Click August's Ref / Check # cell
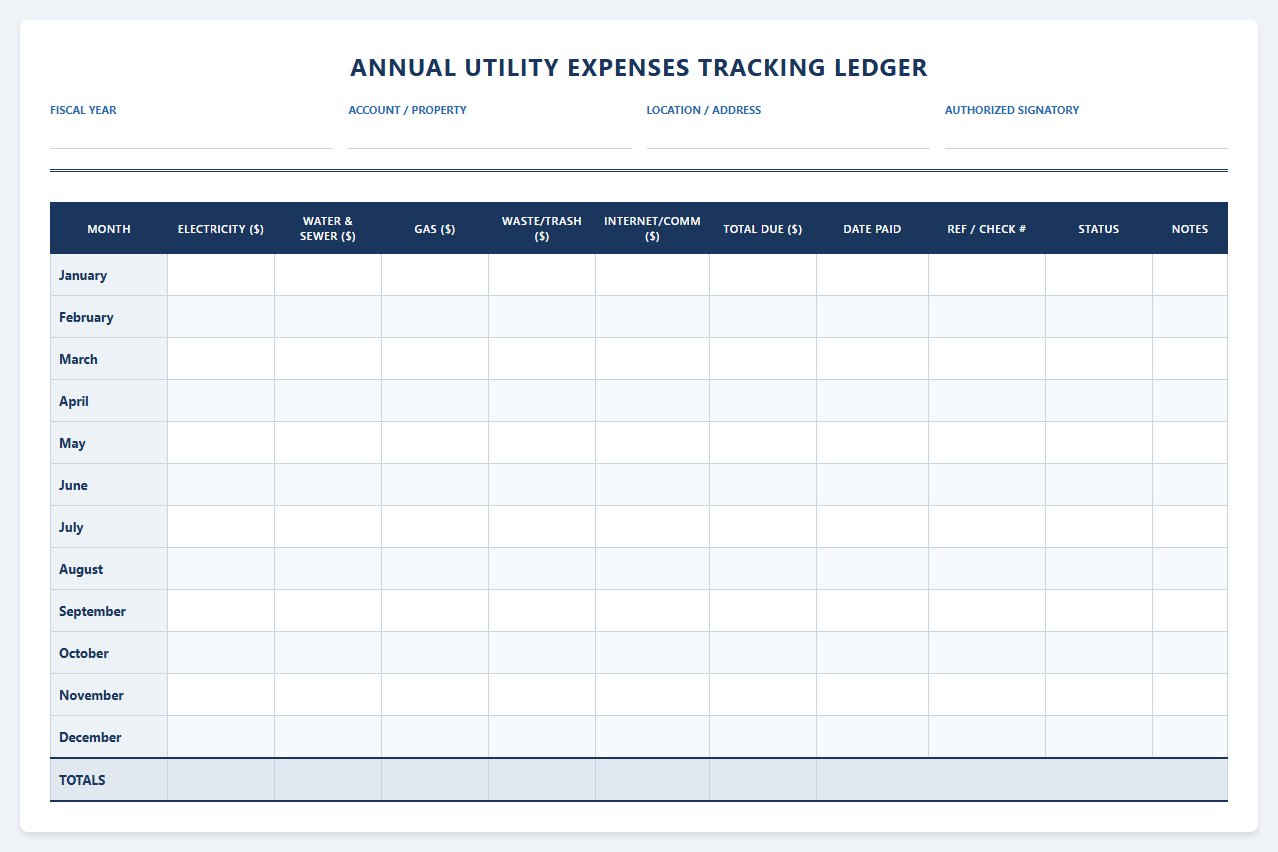The width and height of the screenshot is (1278, 852). [x=987, y=569]
